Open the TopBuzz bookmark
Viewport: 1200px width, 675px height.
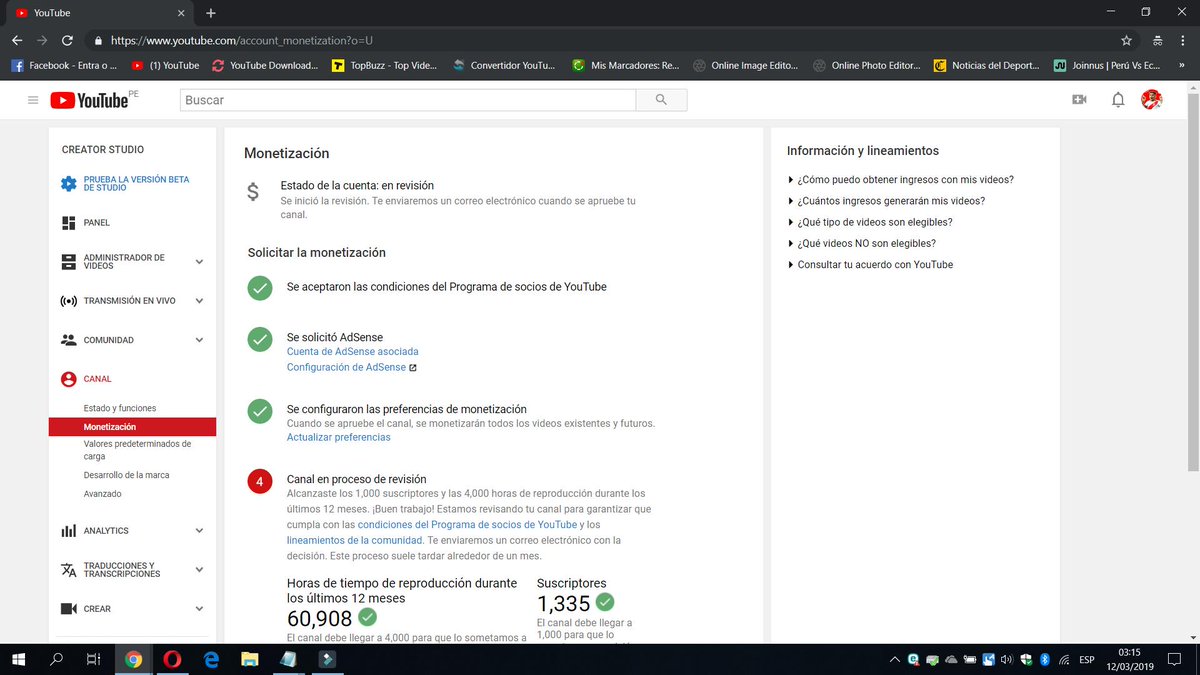[x=385, y=65]
